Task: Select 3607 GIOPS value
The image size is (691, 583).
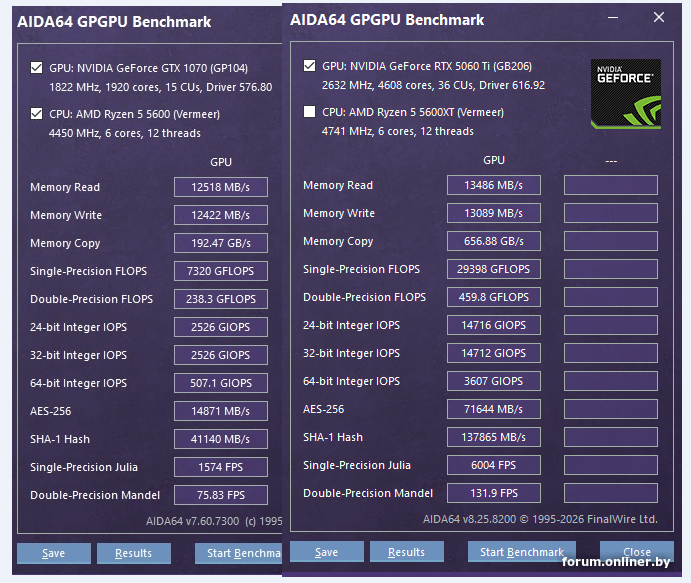Action: coord(494,381)
